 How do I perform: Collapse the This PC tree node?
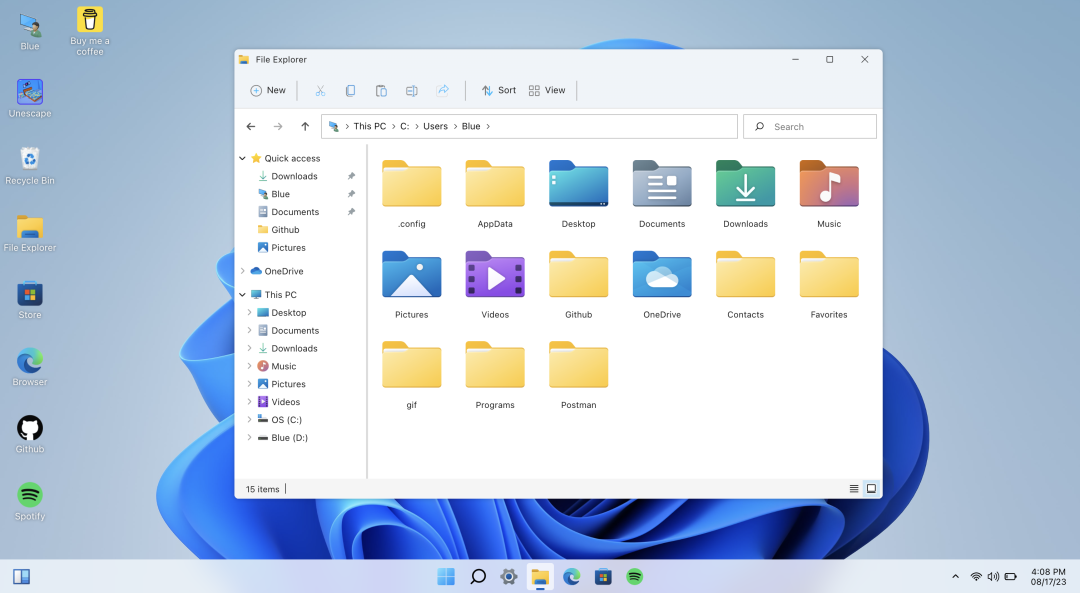click(242, 295)
